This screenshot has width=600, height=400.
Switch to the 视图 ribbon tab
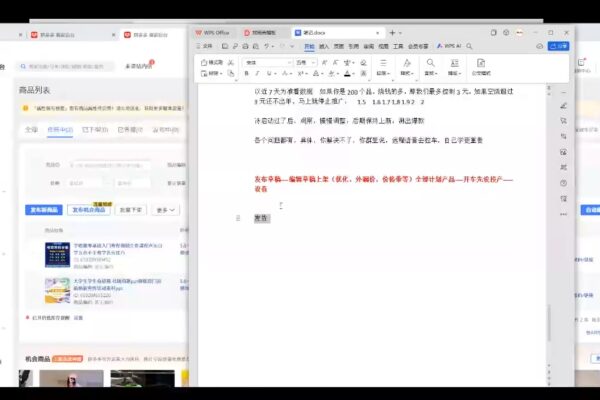(x=383, y=46)
